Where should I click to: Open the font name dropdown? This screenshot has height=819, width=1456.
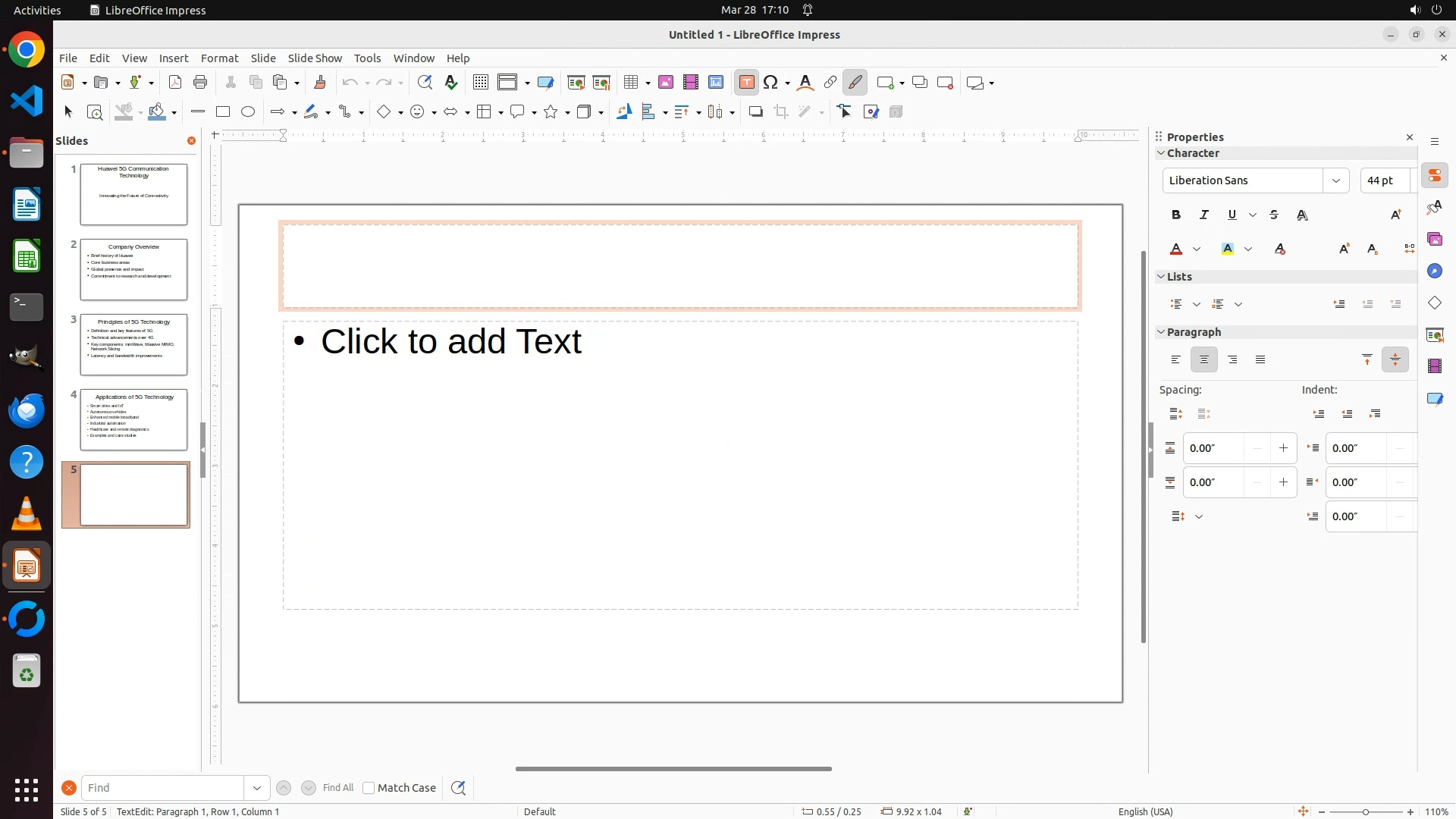(x=1336, y=180)
